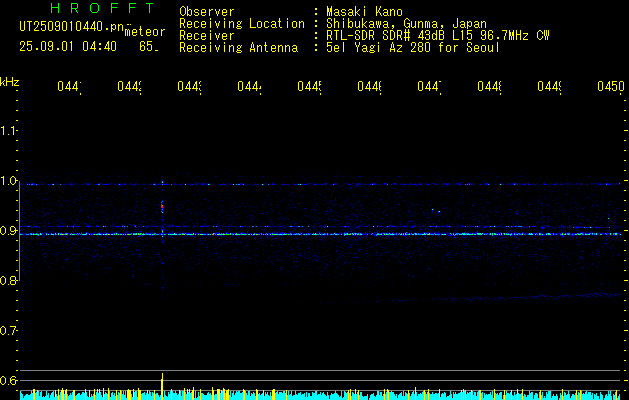Select 'Shibukawa, Gunma, Japan' location text
629x400 pixels.
click(406, 24)
